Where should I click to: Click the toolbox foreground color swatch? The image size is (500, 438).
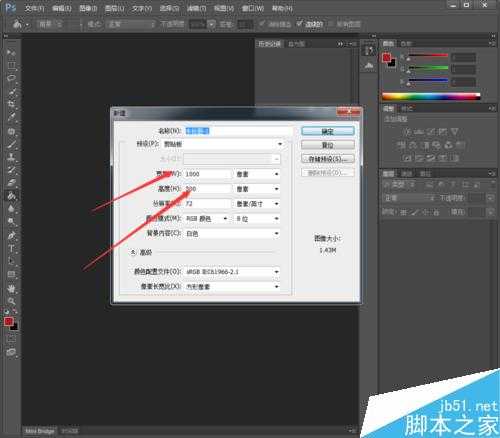click(x=8, y=321)
